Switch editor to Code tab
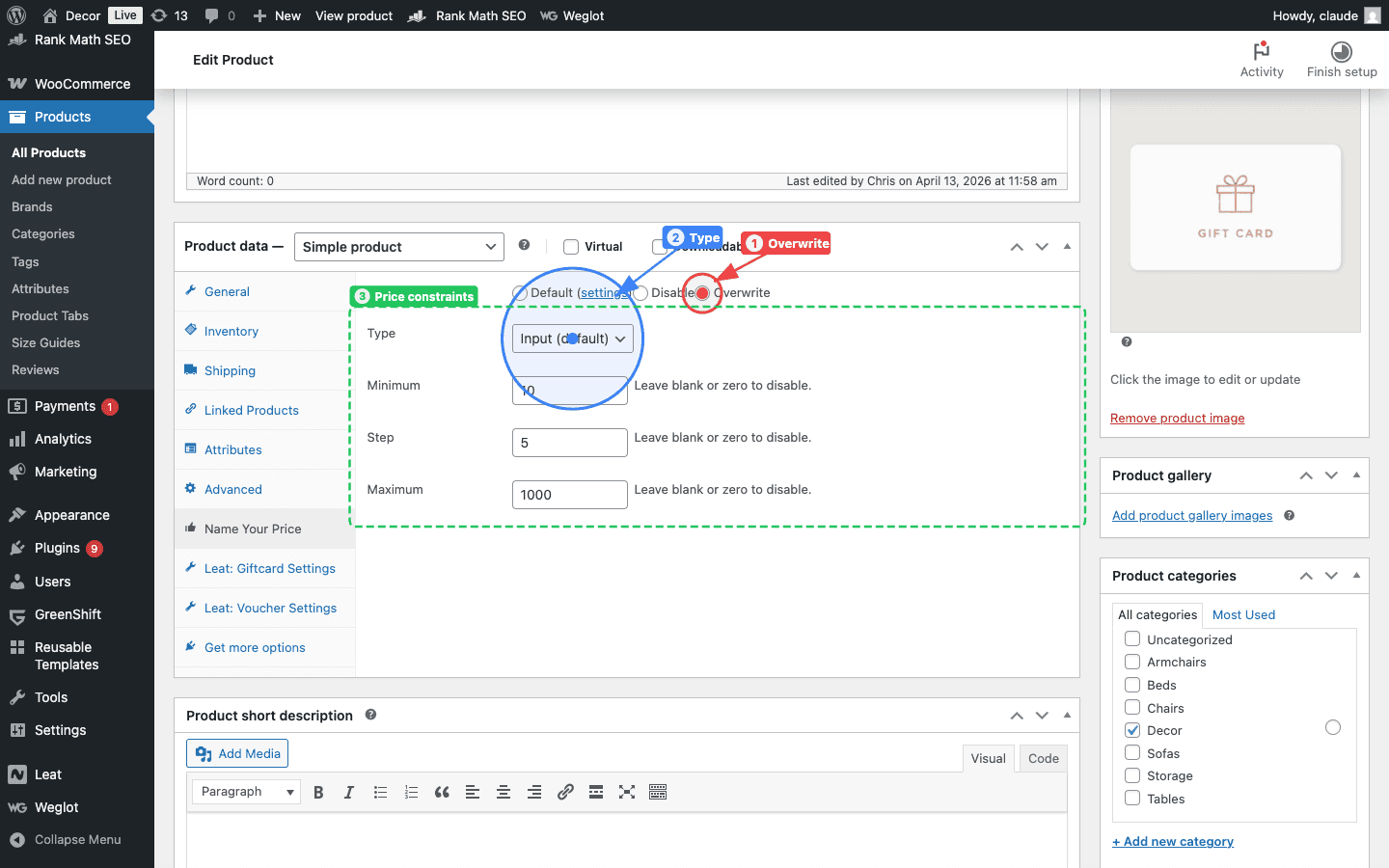The width and height of the screenshot is (1389, 868). 1043,758
